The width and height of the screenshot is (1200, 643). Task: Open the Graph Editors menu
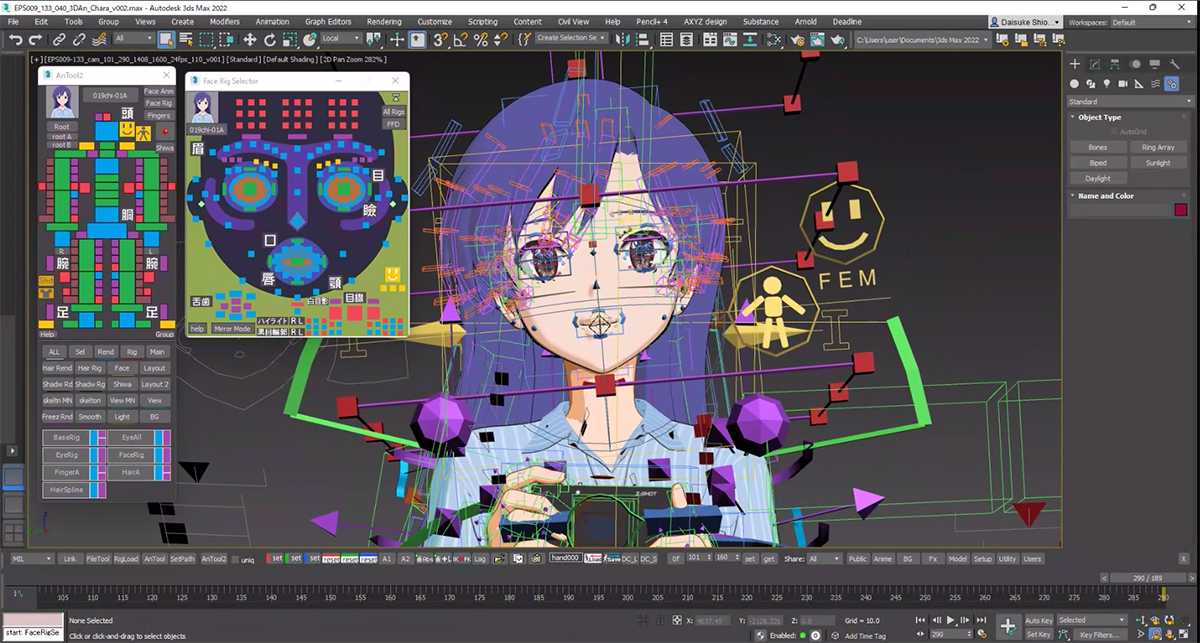click(328, 21)
